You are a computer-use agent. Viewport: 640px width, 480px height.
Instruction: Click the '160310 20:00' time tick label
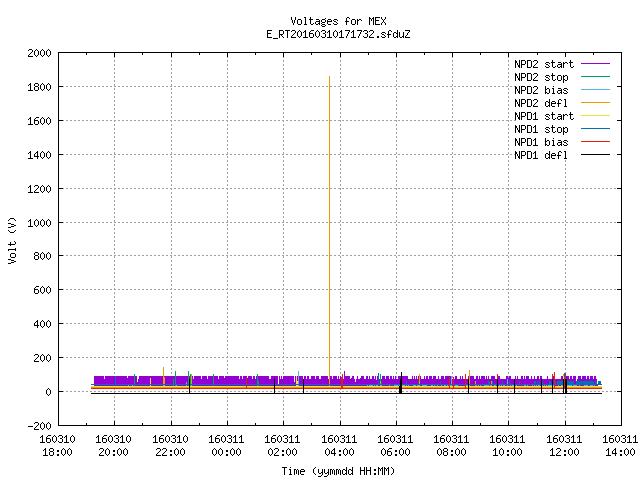pos(113,446)
